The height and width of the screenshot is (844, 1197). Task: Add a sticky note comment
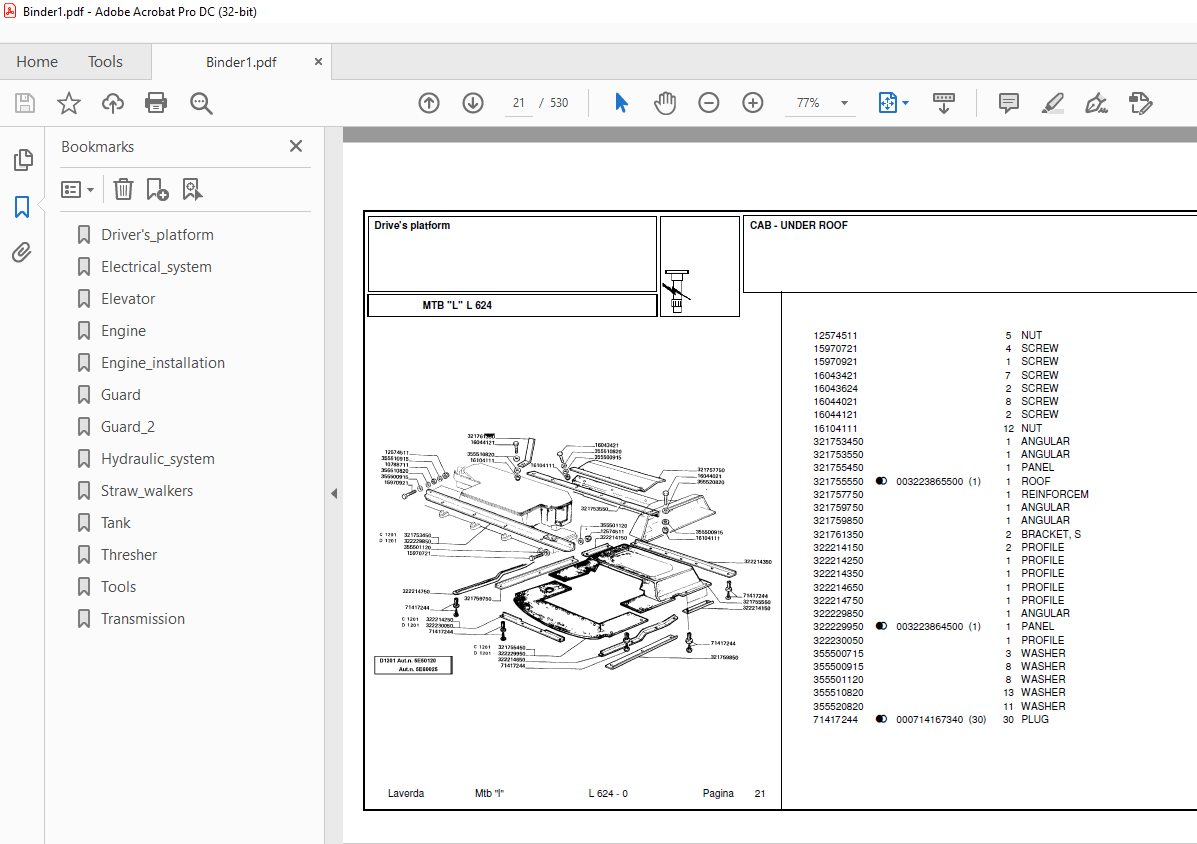[x=1008, y=103]
